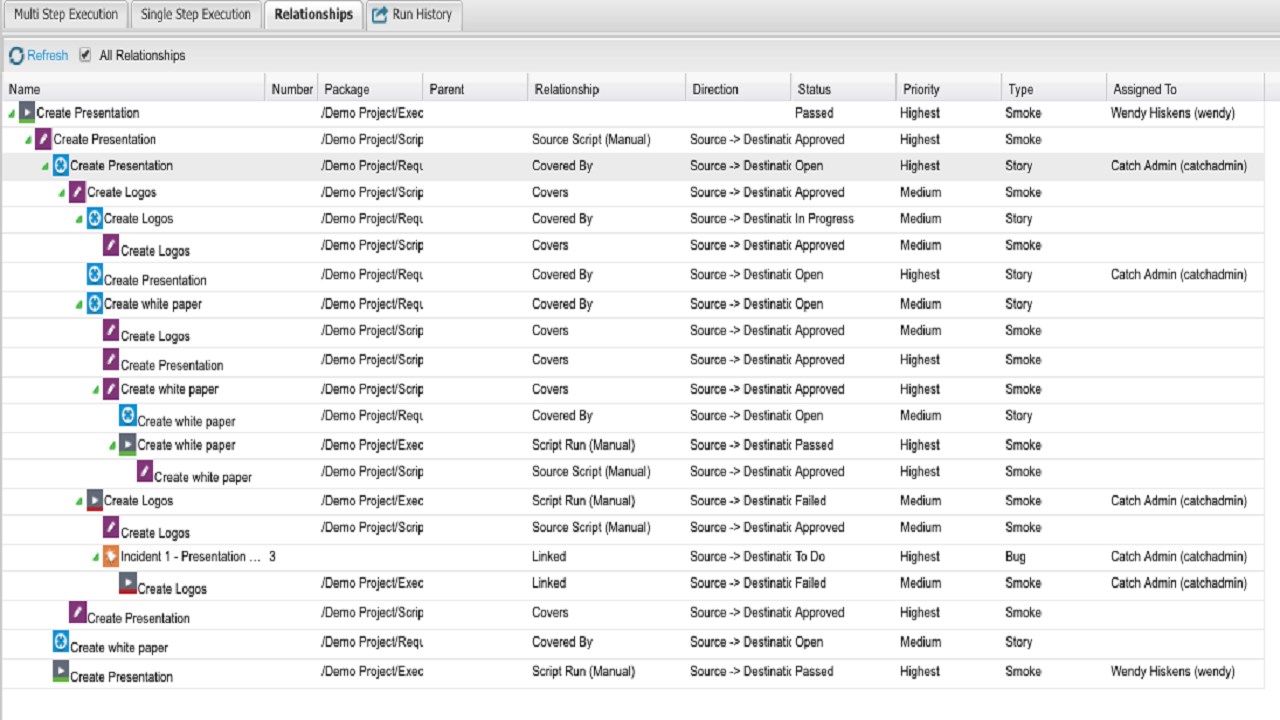
Task: Sort by the Priority column header
Action: tap(921, 89)
